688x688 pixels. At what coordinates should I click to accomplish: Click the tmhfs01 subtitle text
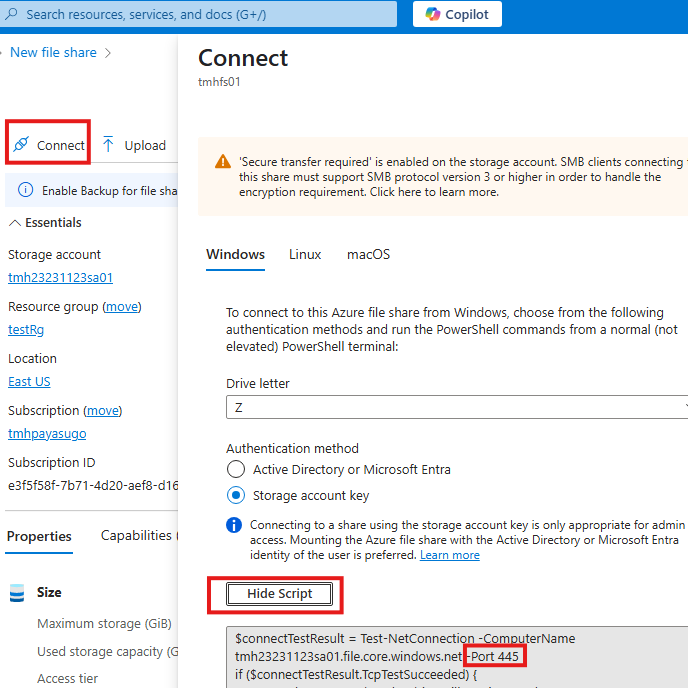coord(219,82)
